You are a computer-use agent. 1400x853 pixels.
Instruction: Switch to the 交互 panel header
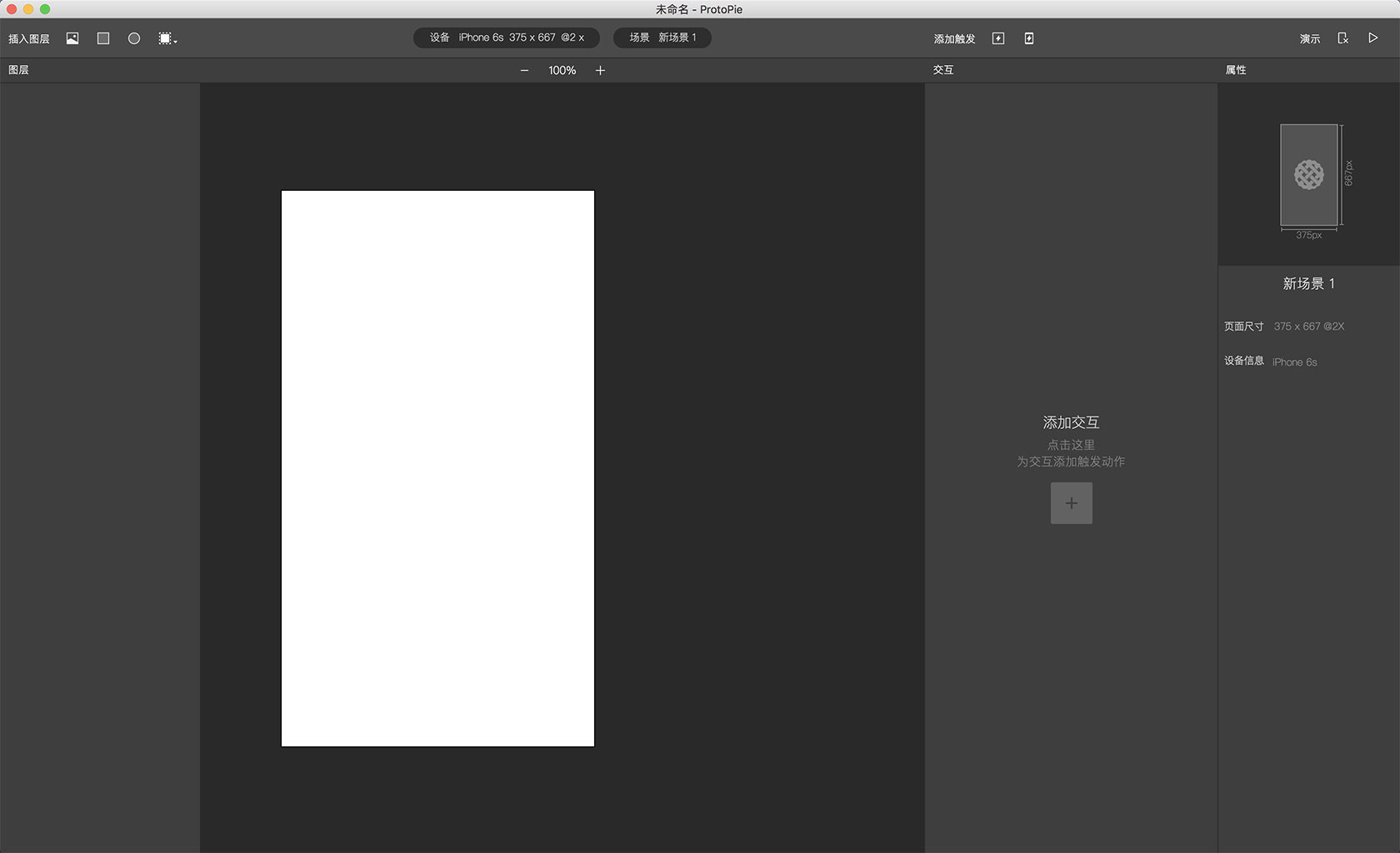pyautogui.click(x=945, y=70)
